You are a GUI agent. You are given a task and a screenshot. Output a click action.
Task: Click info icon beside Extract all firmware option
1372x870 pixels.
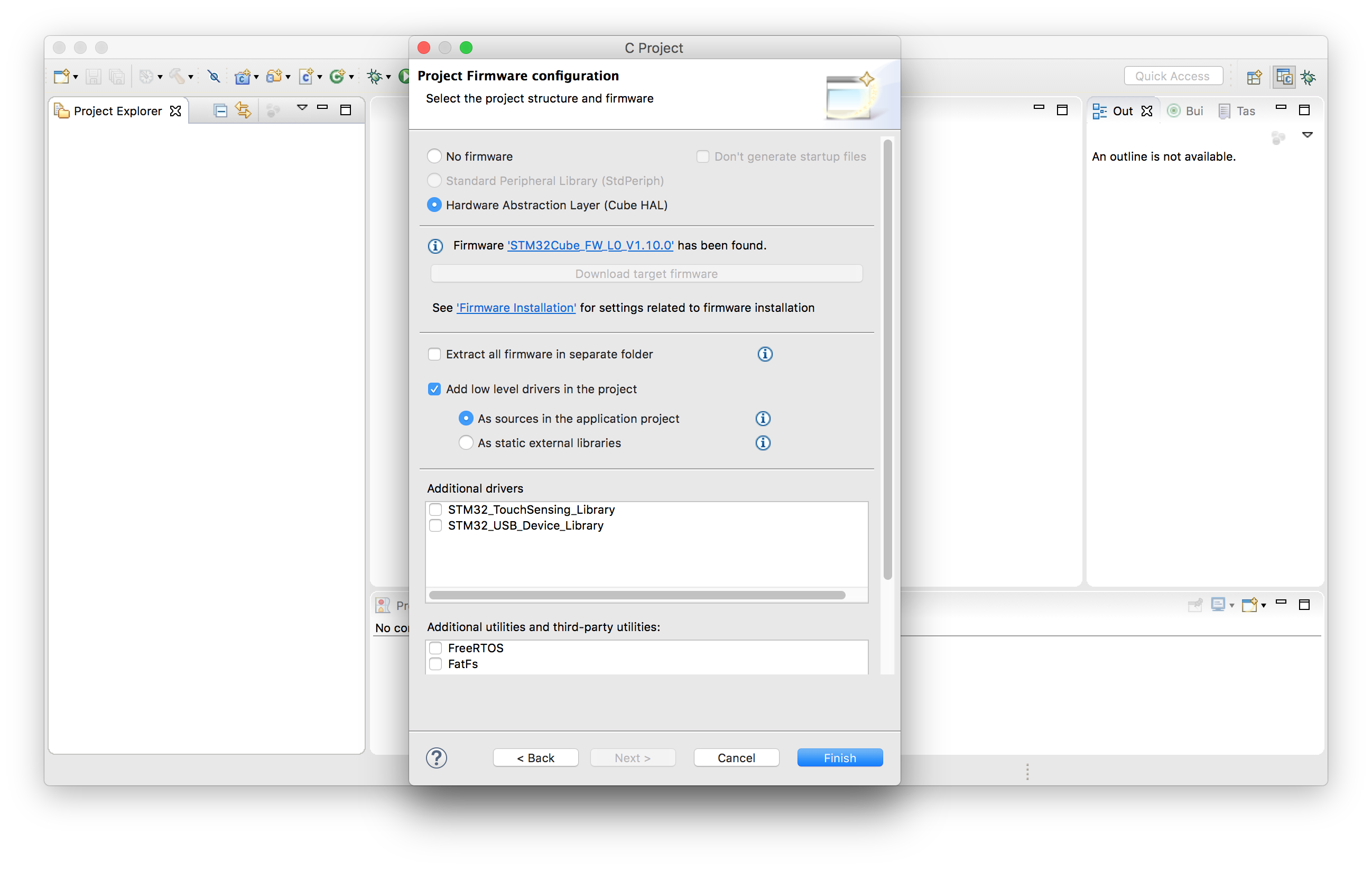pos(765,354)
